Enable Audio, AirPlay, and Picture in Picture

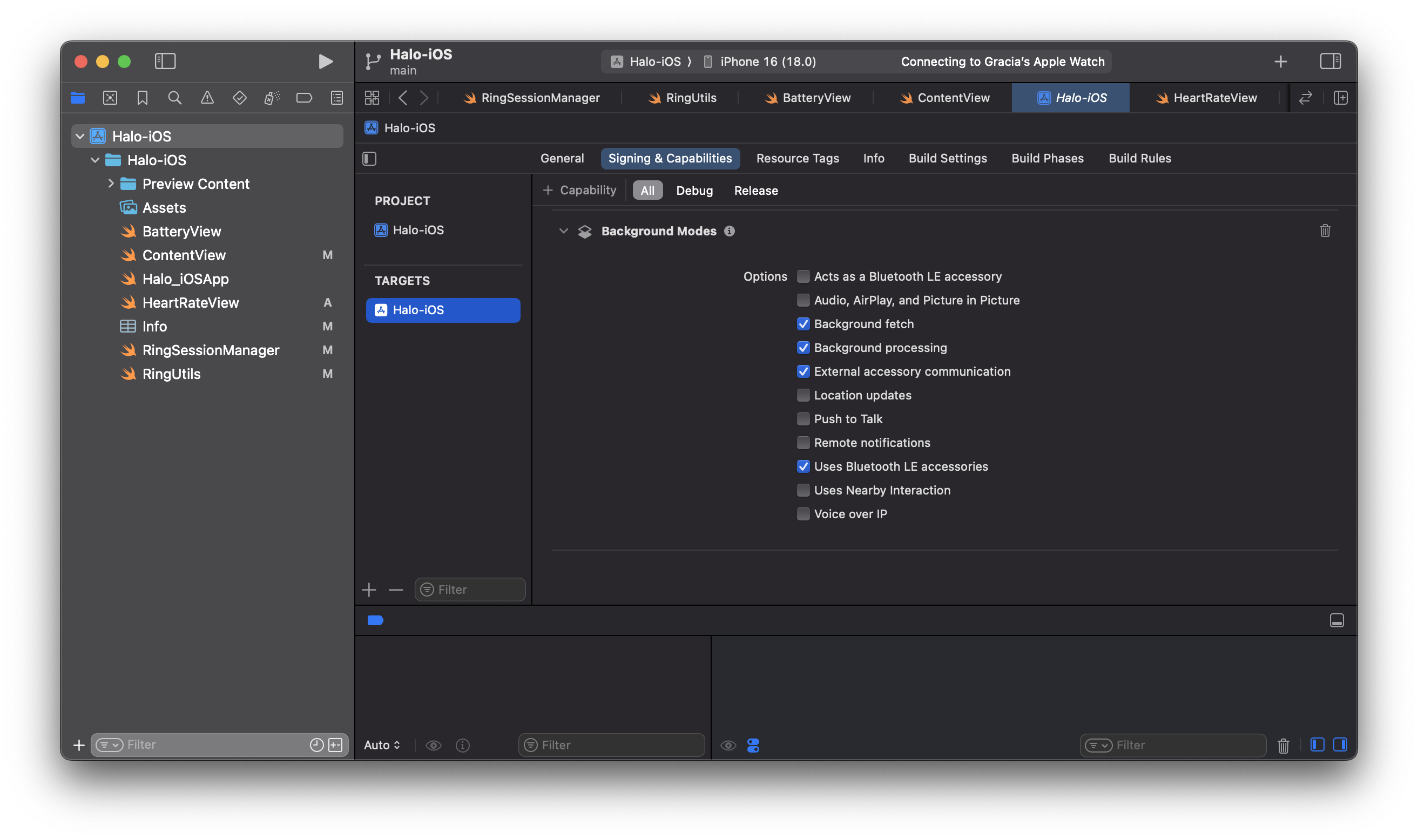point(803,300)
